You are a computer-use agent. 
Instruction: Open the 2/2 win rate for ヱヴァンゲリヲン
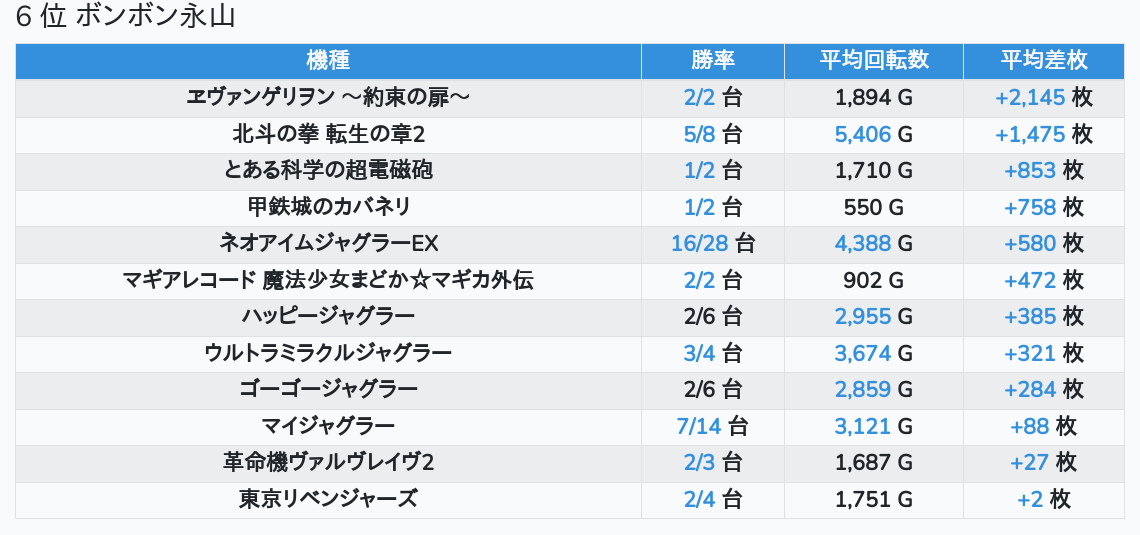700,97
